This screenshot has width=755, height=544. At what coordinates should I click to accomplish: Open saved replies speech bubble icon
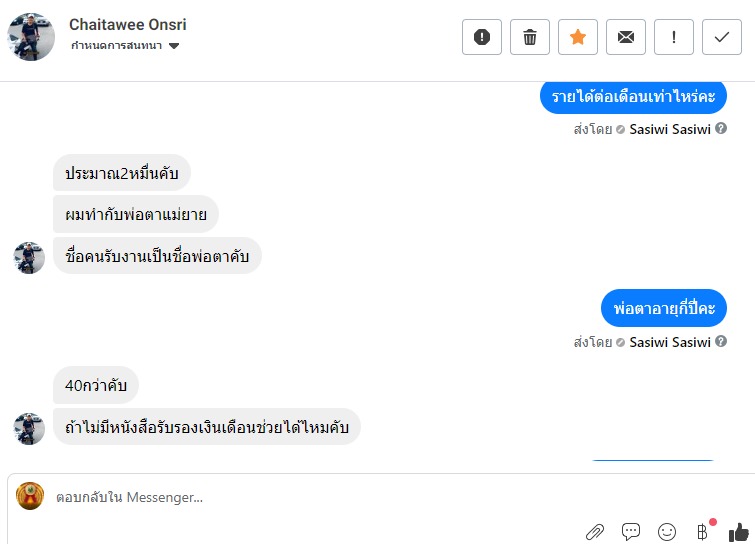coord(631,532)
